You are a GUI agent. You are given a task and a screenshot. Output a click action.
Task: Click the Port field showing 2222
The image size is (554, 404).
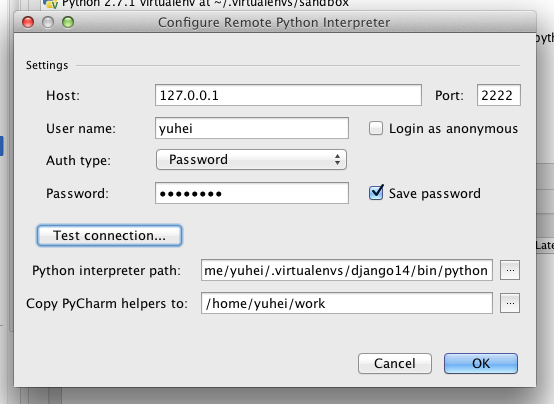coord(499,95)
